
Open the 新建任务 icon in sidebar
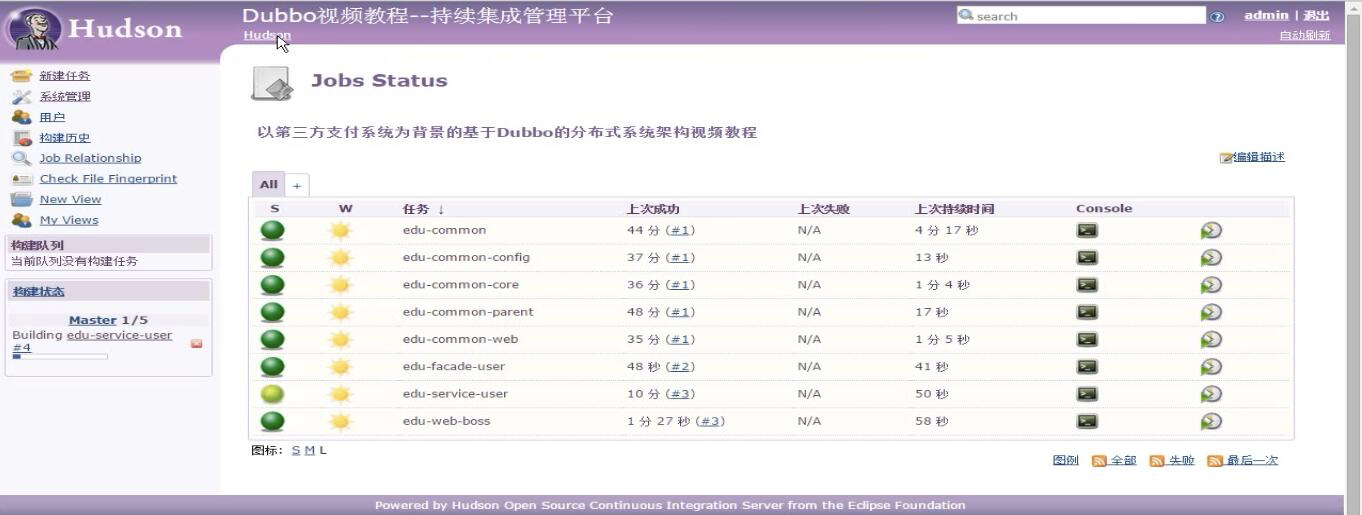(x=22, y=76)
